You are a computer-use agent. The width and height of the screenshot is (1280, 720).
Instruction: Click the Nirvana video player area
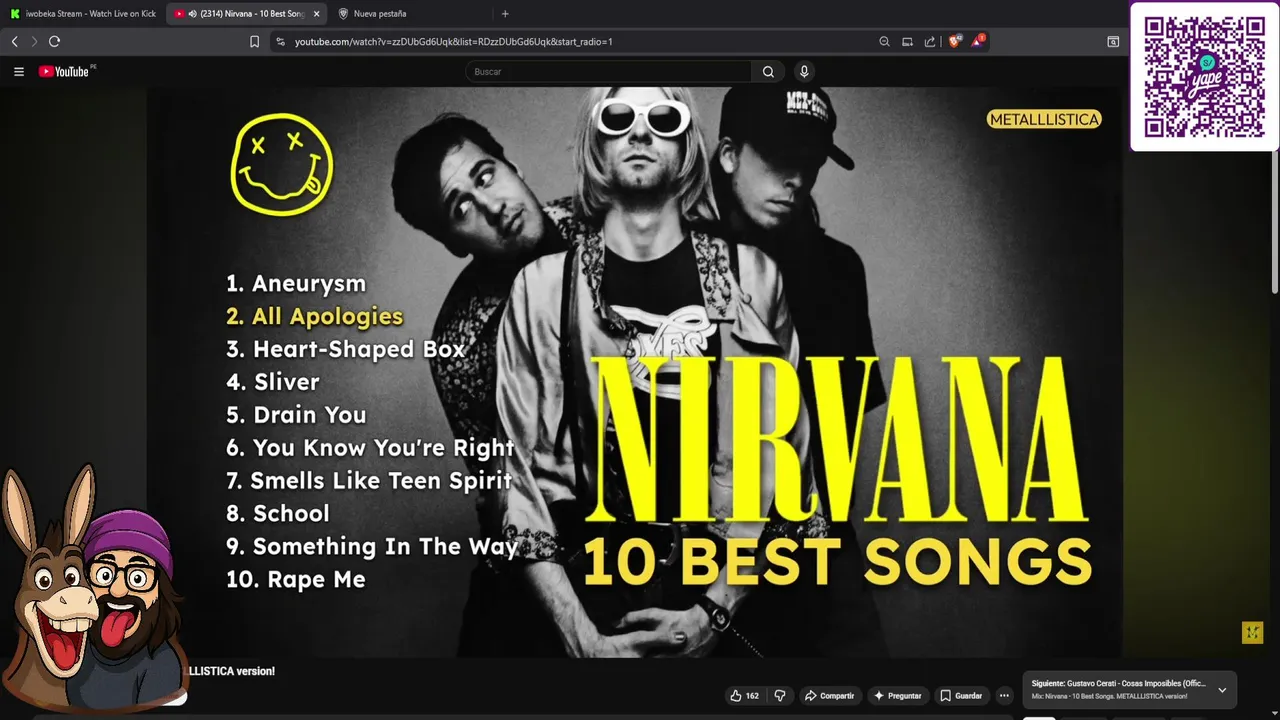click(635, 372)
